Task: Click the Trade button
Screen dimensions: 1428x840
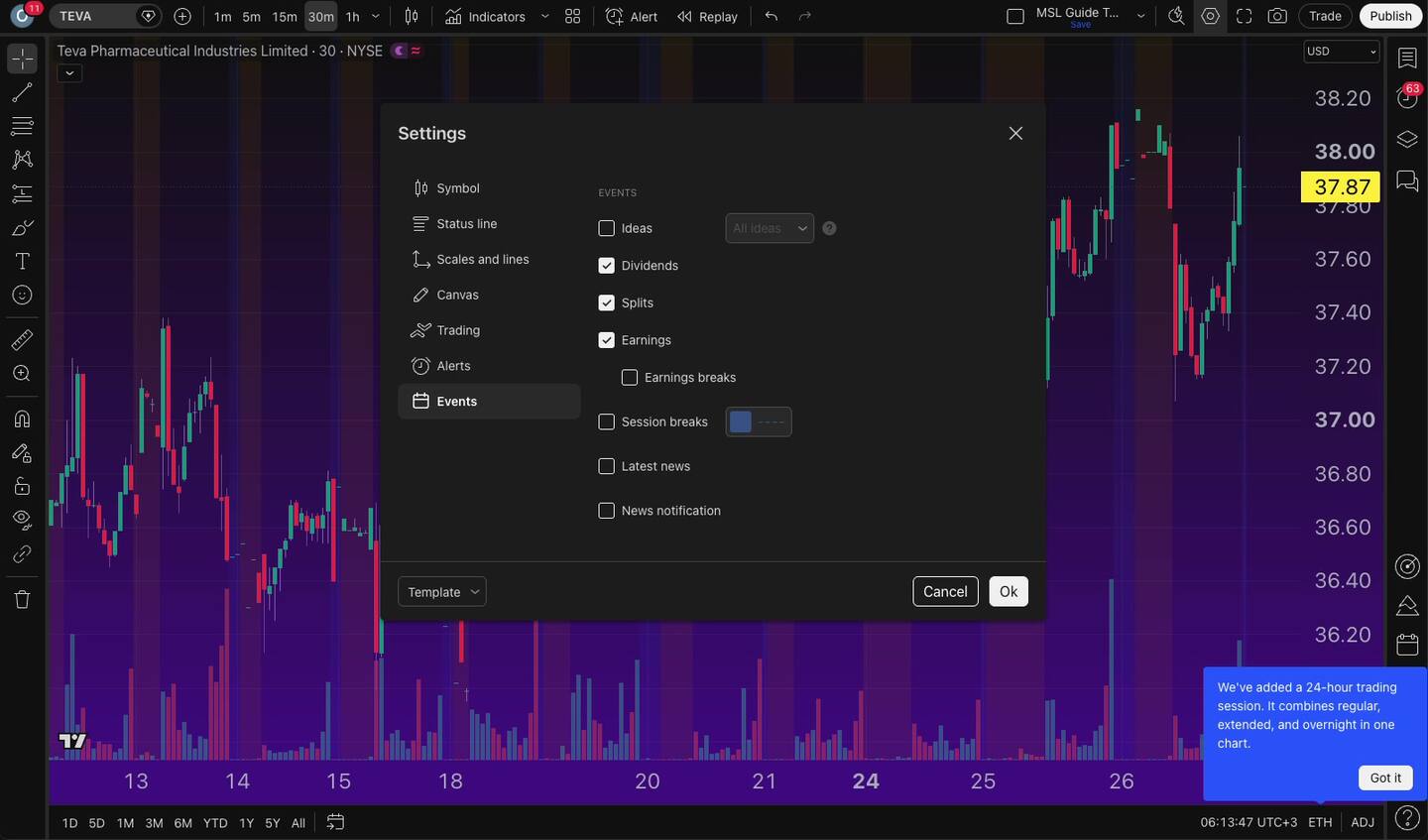Action: [x=1325, y=16]
